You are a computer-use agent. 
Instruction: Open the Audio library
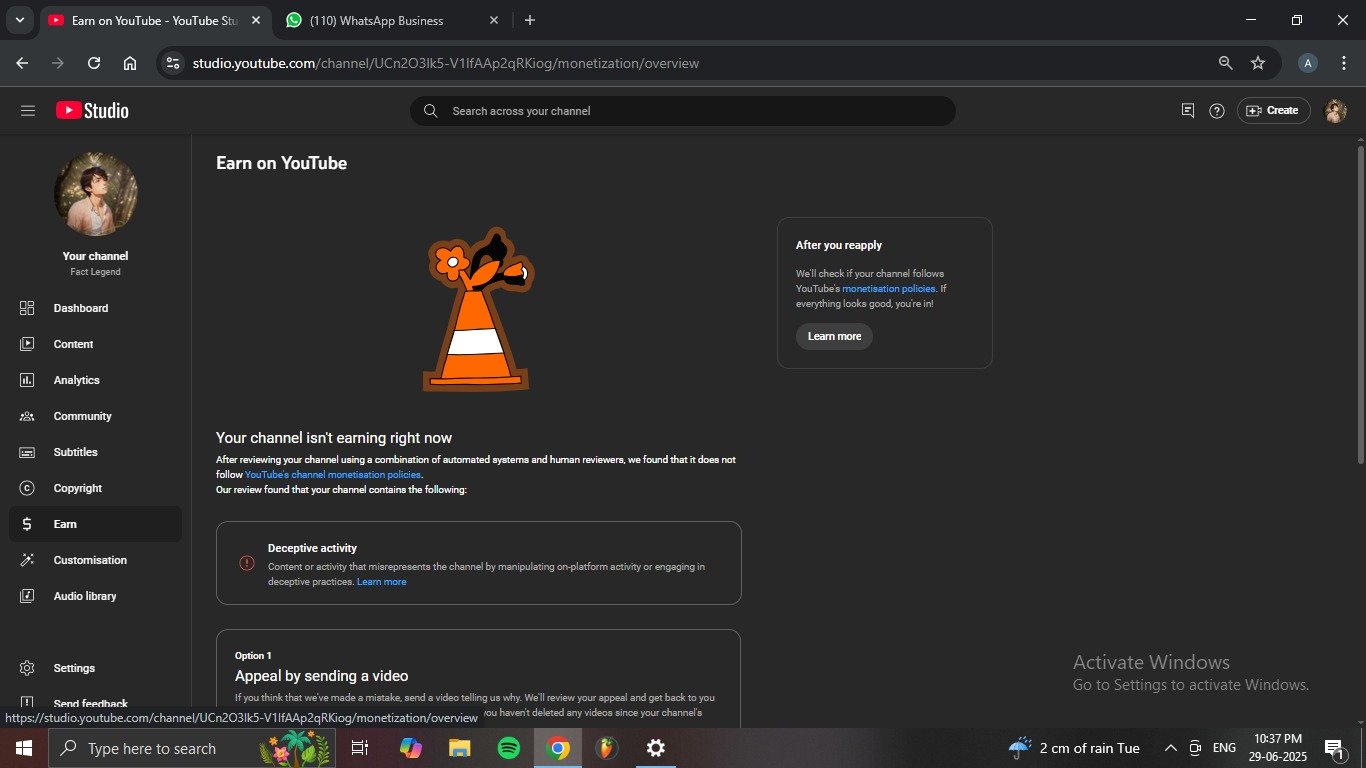[95, 596]
